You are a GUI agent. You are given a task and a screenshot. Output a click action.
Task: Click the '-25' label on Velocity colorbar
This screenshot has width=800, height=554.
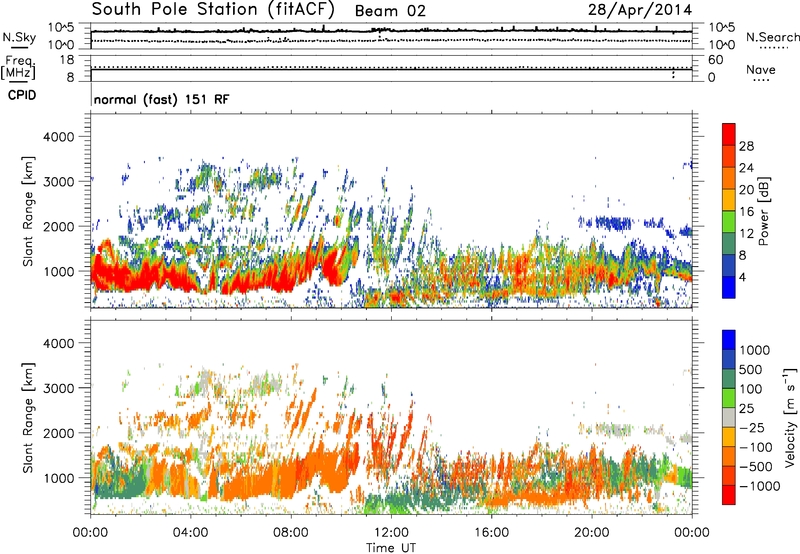(752, 428)
